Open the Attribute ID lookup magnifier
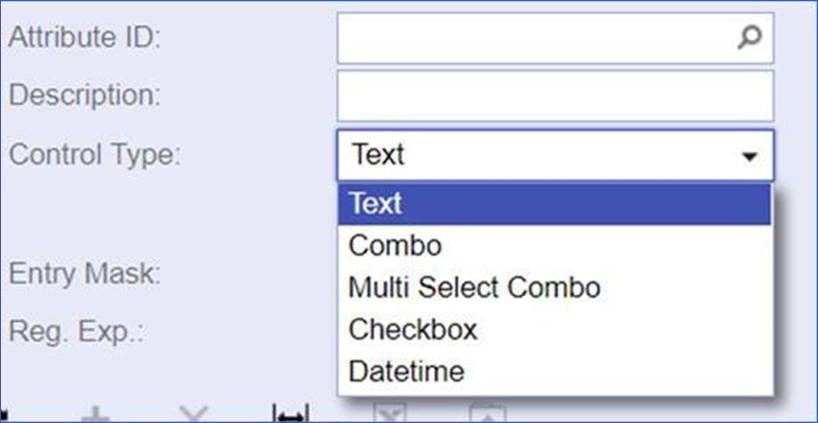818x423 pixels. tap(749, 38)
